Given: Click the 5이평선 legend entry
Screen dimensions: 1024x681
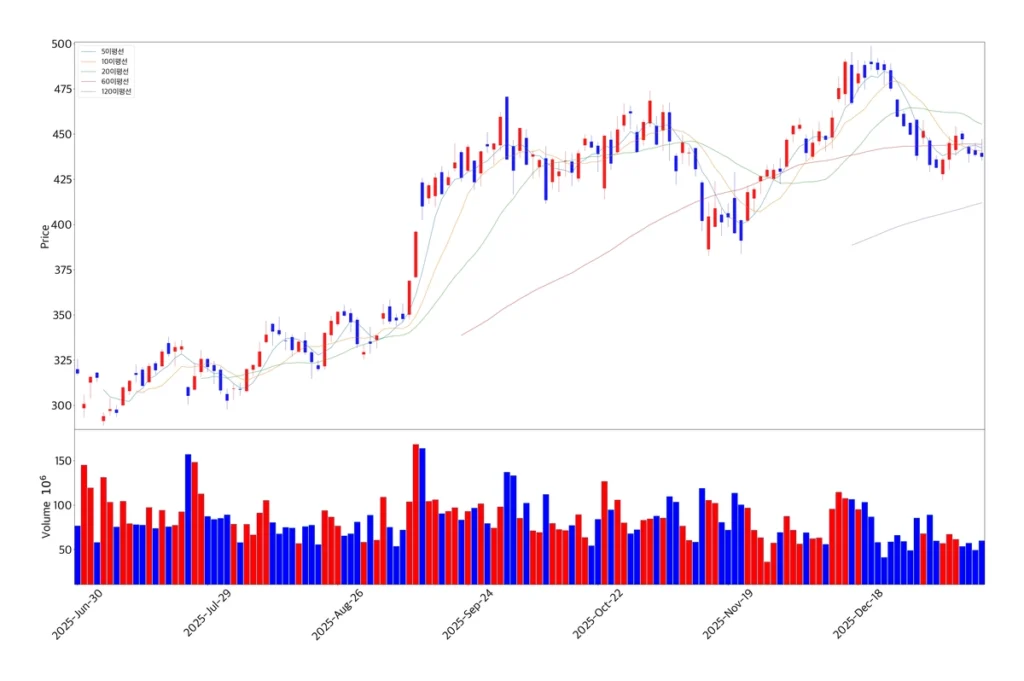Looking at the screenshot, I should (x=112, y=51).
